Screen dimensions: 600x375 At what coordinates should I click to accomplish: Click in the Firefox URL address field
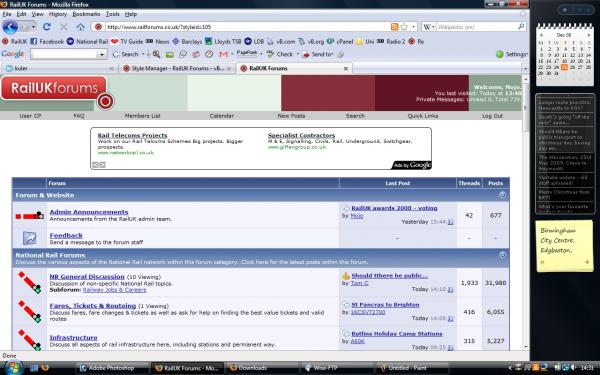[x=245, y=27]
